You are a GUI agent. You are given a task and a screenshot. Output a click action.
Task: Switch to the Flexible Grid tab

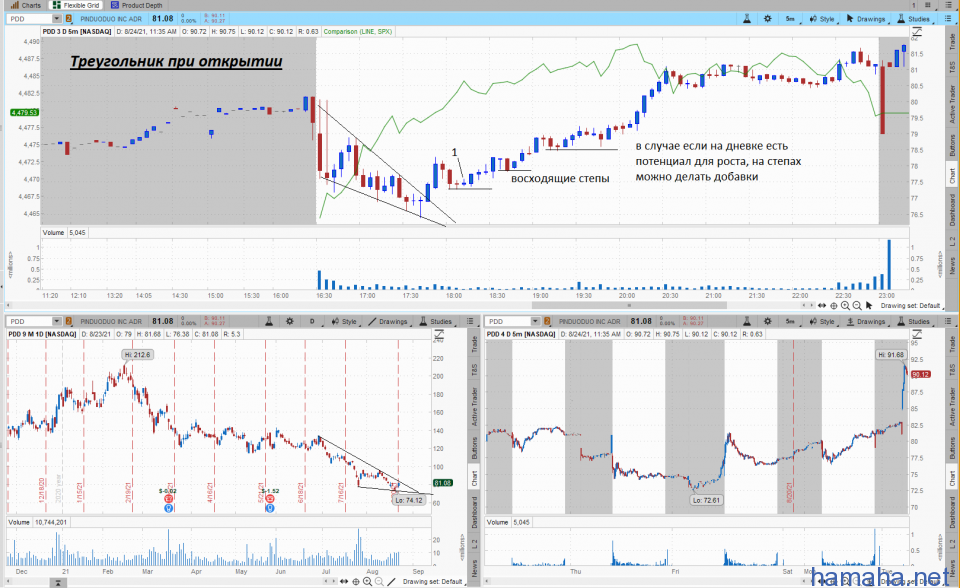(76, 5)
